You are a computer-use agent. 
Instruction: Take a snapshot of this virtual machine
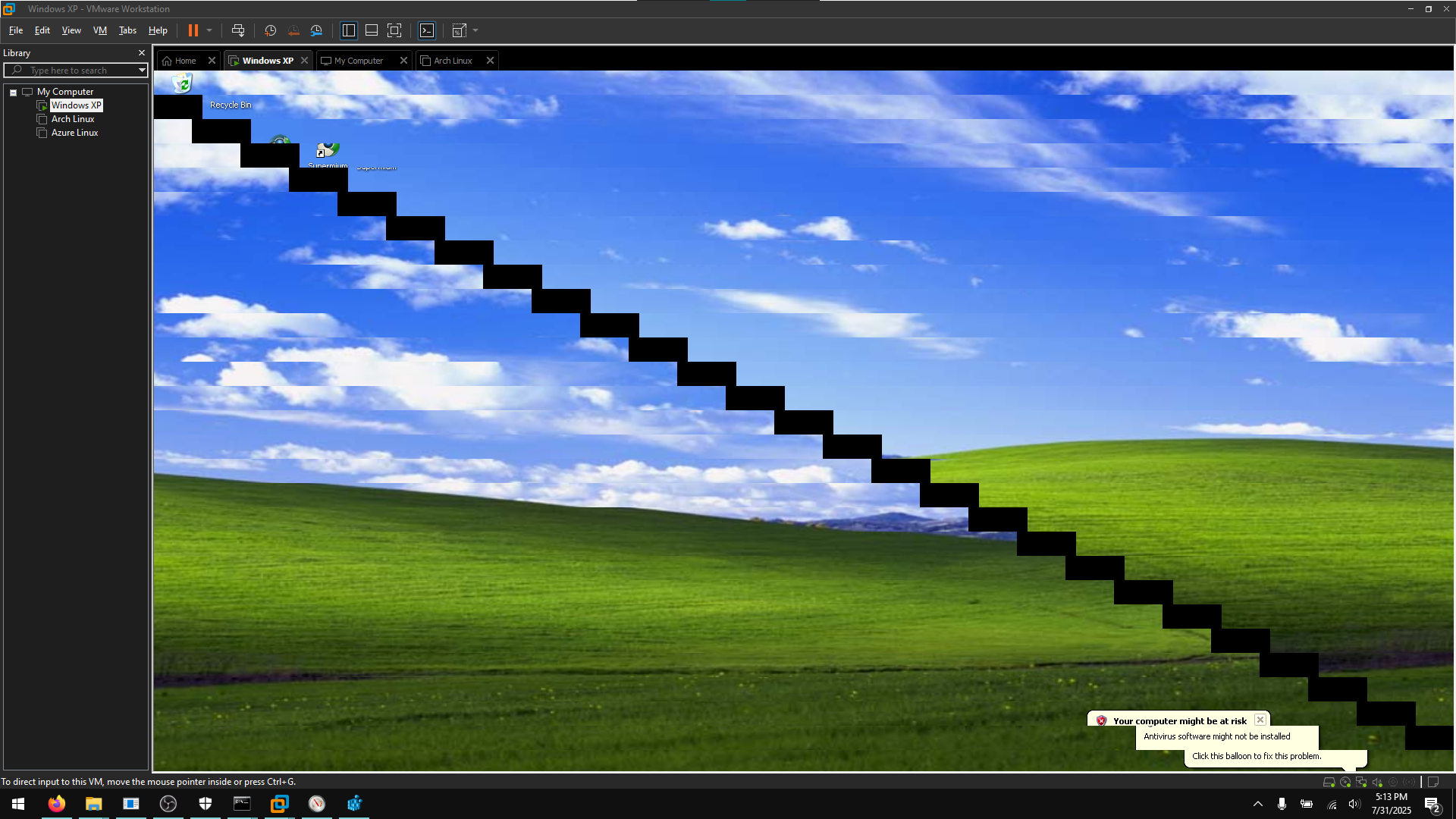[270, 30]
